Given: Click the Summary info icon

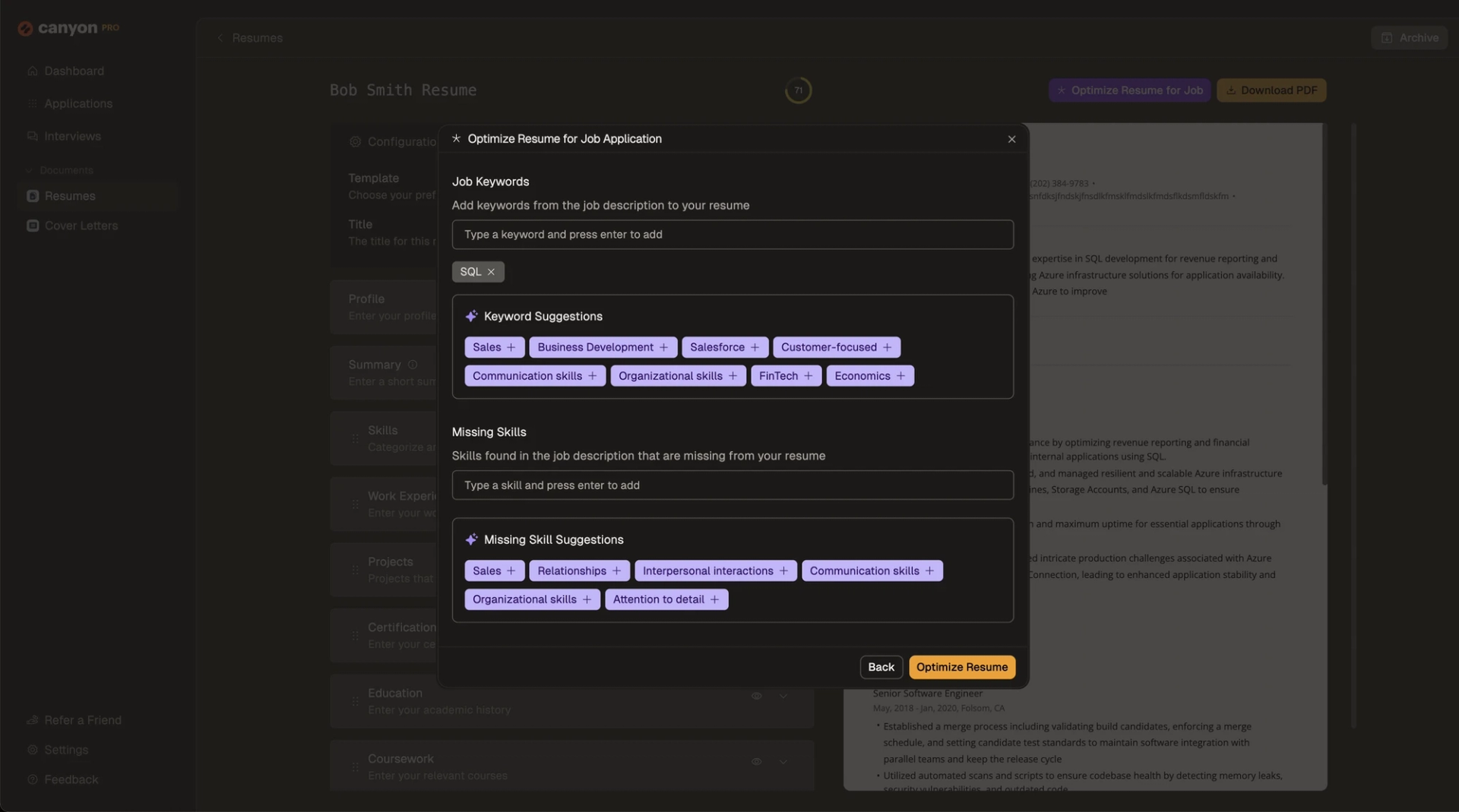Looking at the screenshot, I should tap(413, 365).
